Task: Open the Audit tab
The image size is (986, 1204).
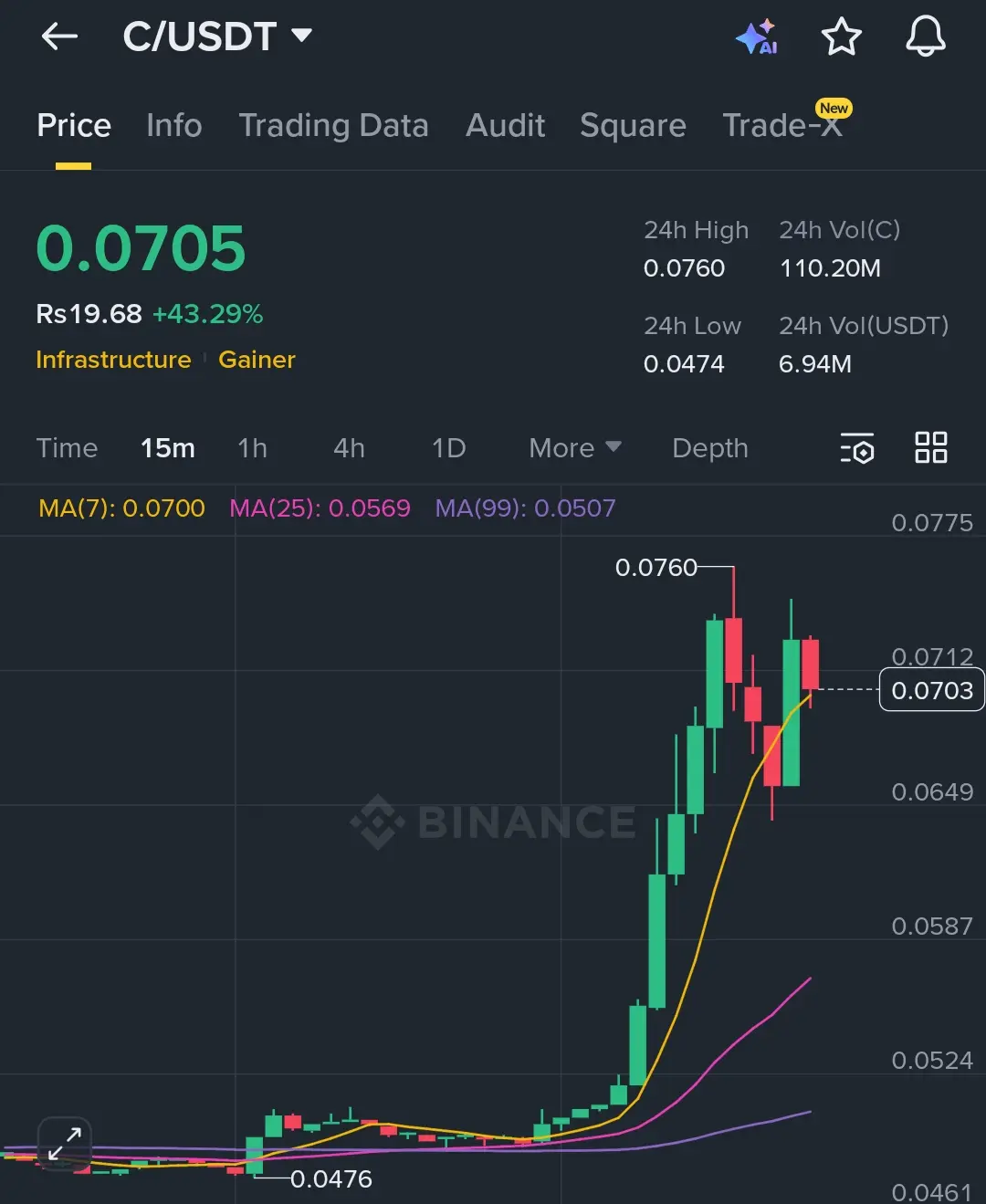Action: pos(506,125)
